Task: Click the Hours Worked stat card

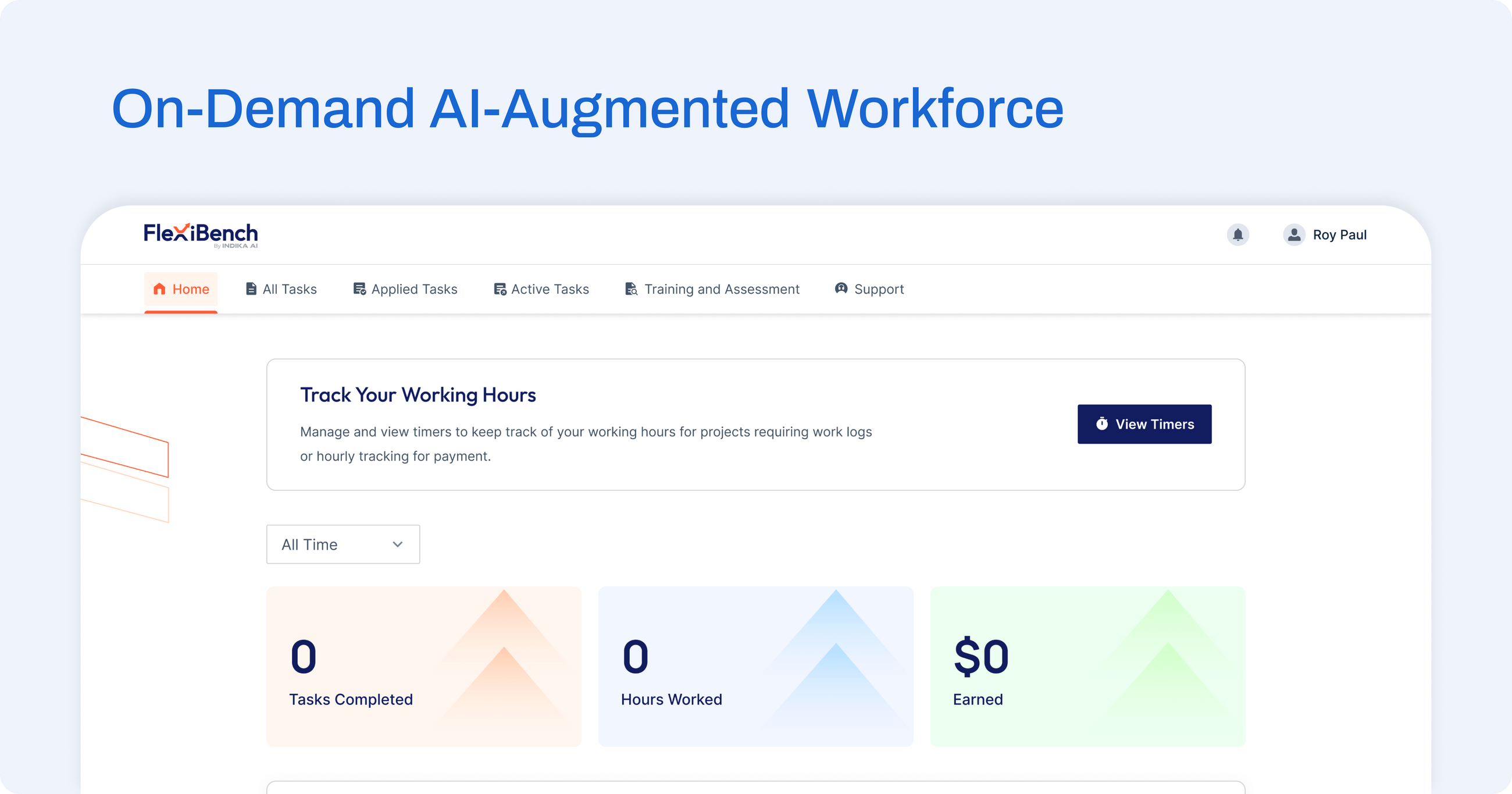Action: tap(755, 666)
